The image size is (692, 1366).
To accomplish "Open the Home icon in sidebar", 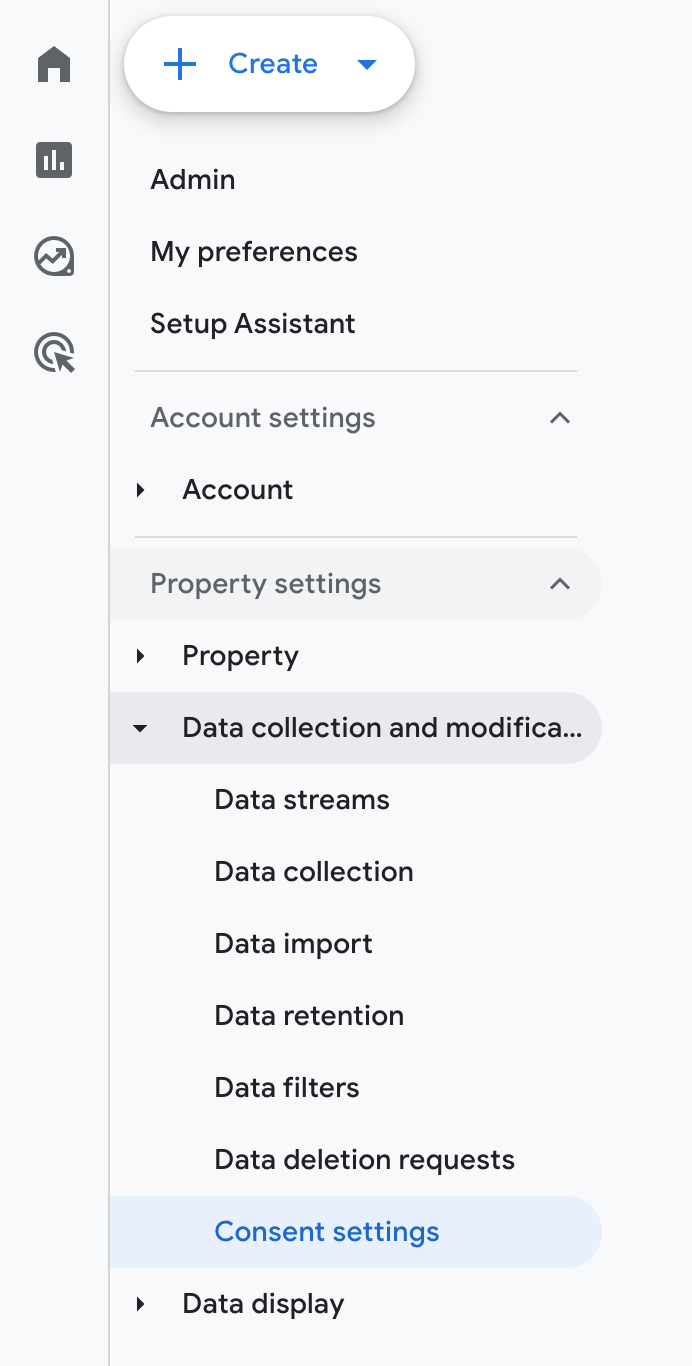I will coord(54,65).
